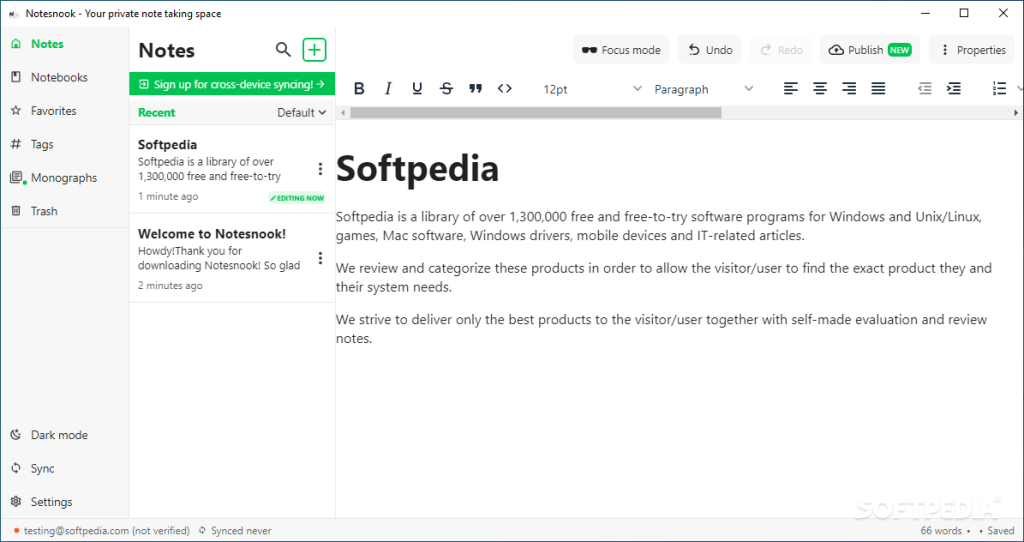Image resolution: width=1024 pixels, height=542 pixels.
Task: Increase indent of paragraph
Action: [x=954, y=89]
